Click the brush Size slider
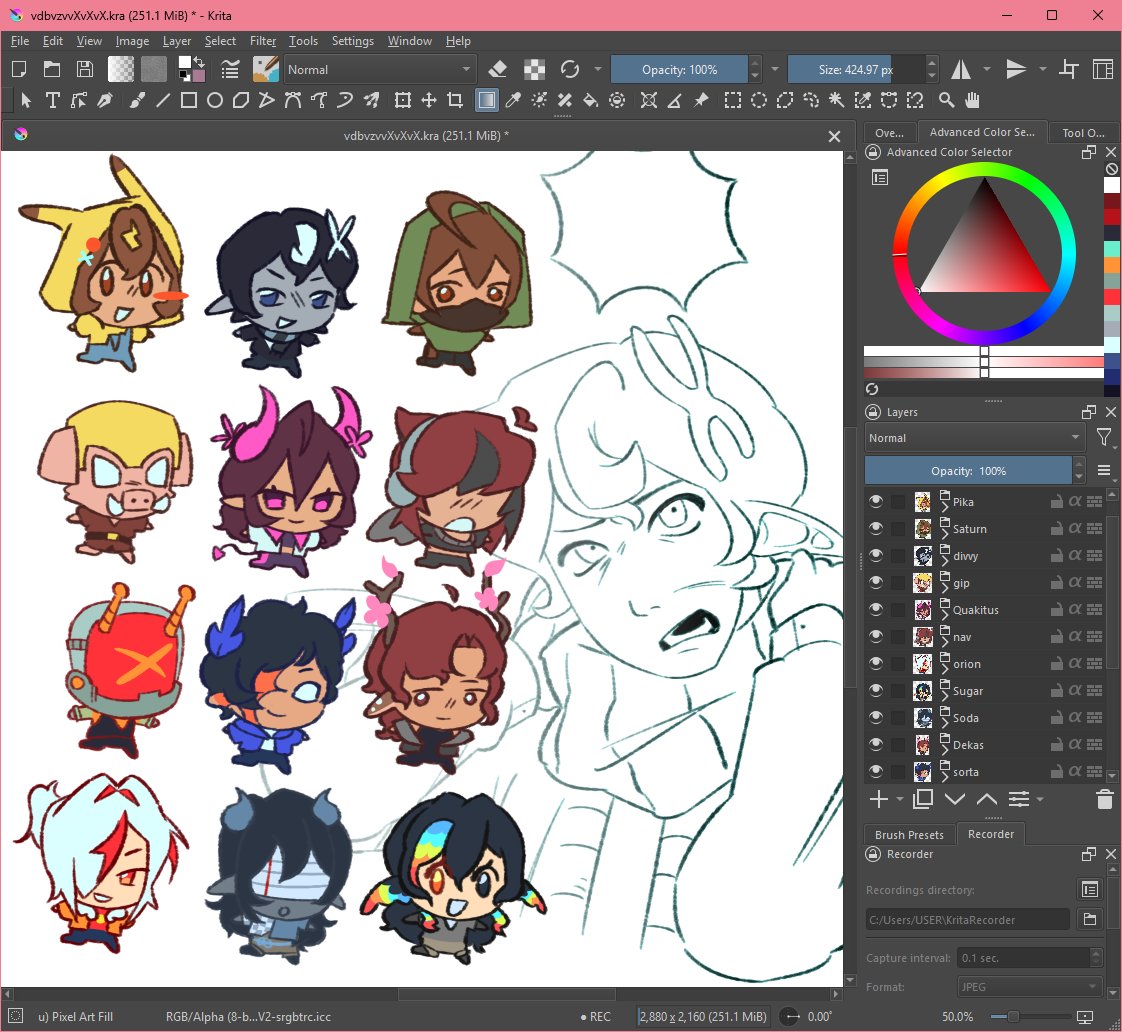Image resolution: width=1122 pixels, height=1032 pixels. pyautogui.click(x=857, y=69)
